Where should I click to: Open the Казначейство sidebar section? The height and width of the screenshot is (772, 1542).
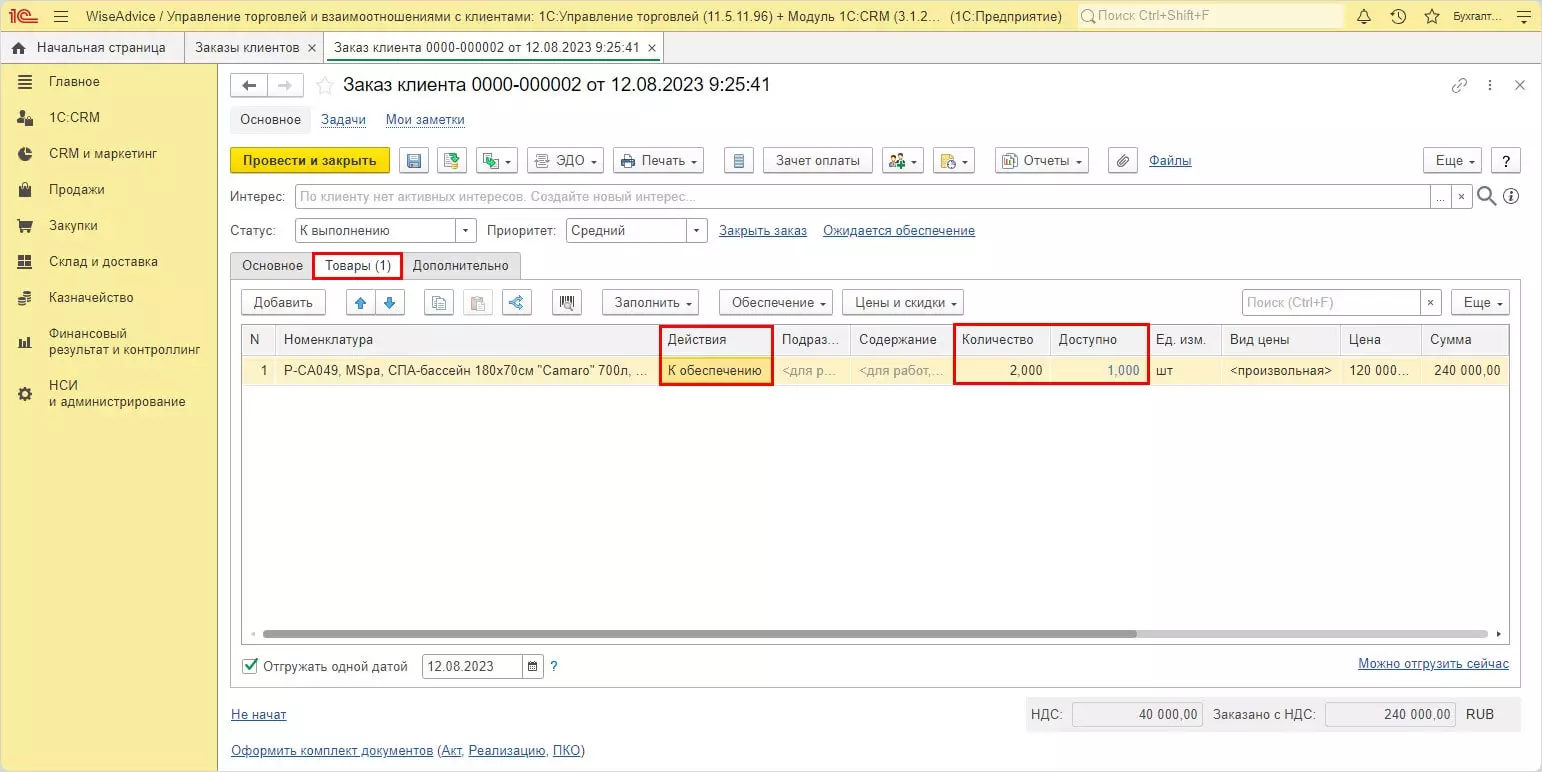click(x=91, y=297)
